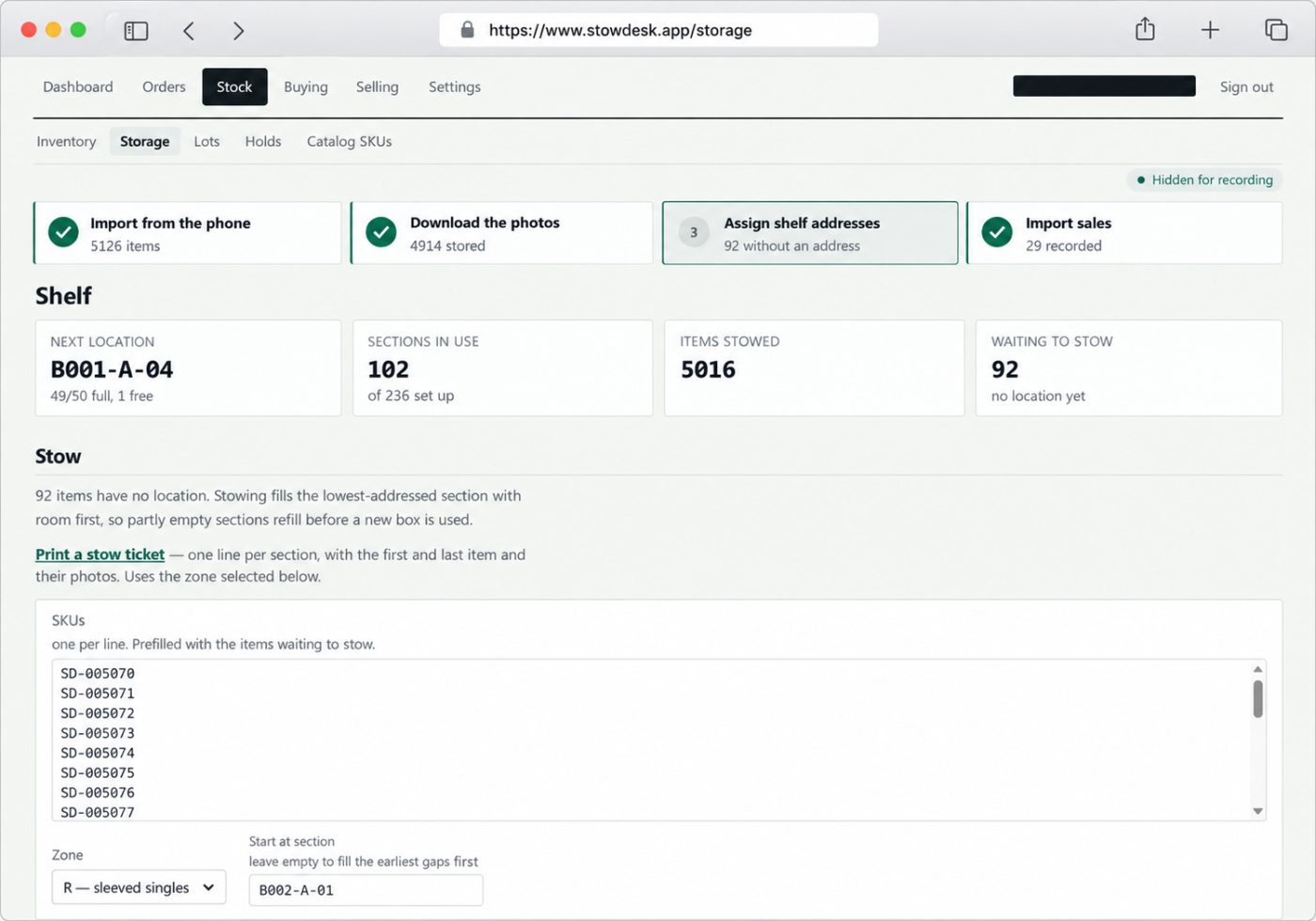
Task: Open the Settings tab
Action: pyautogui.click(x=455, y=86)
